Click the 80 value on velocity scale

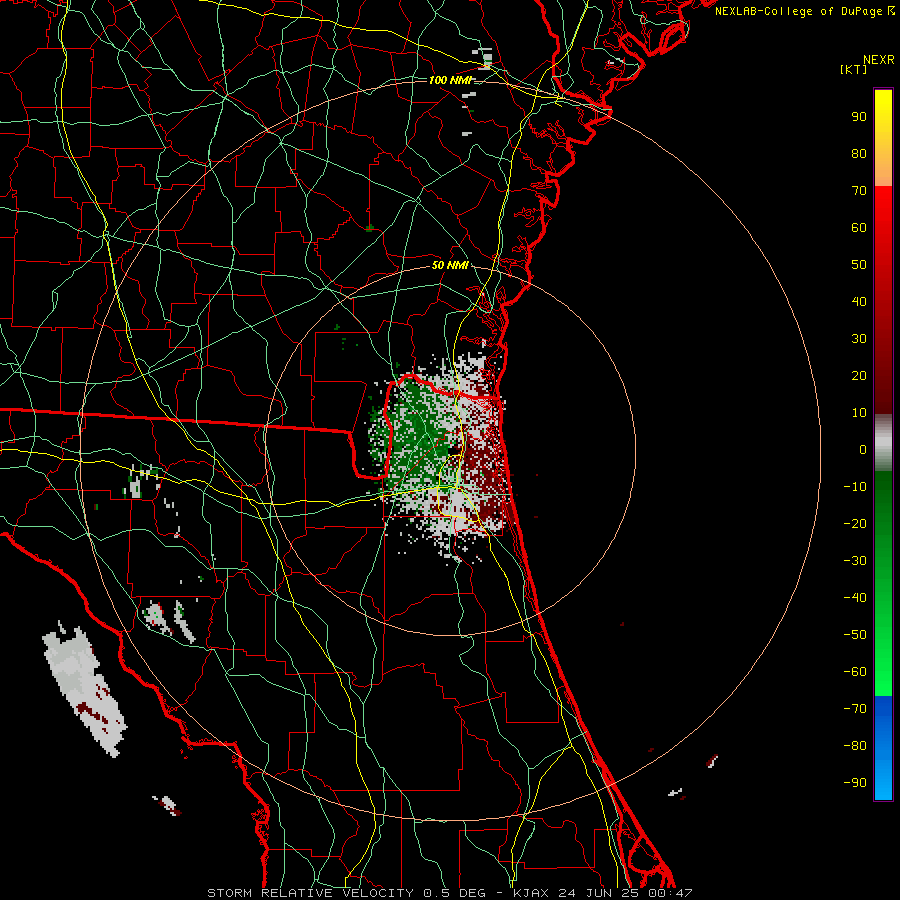coord(859,154)
